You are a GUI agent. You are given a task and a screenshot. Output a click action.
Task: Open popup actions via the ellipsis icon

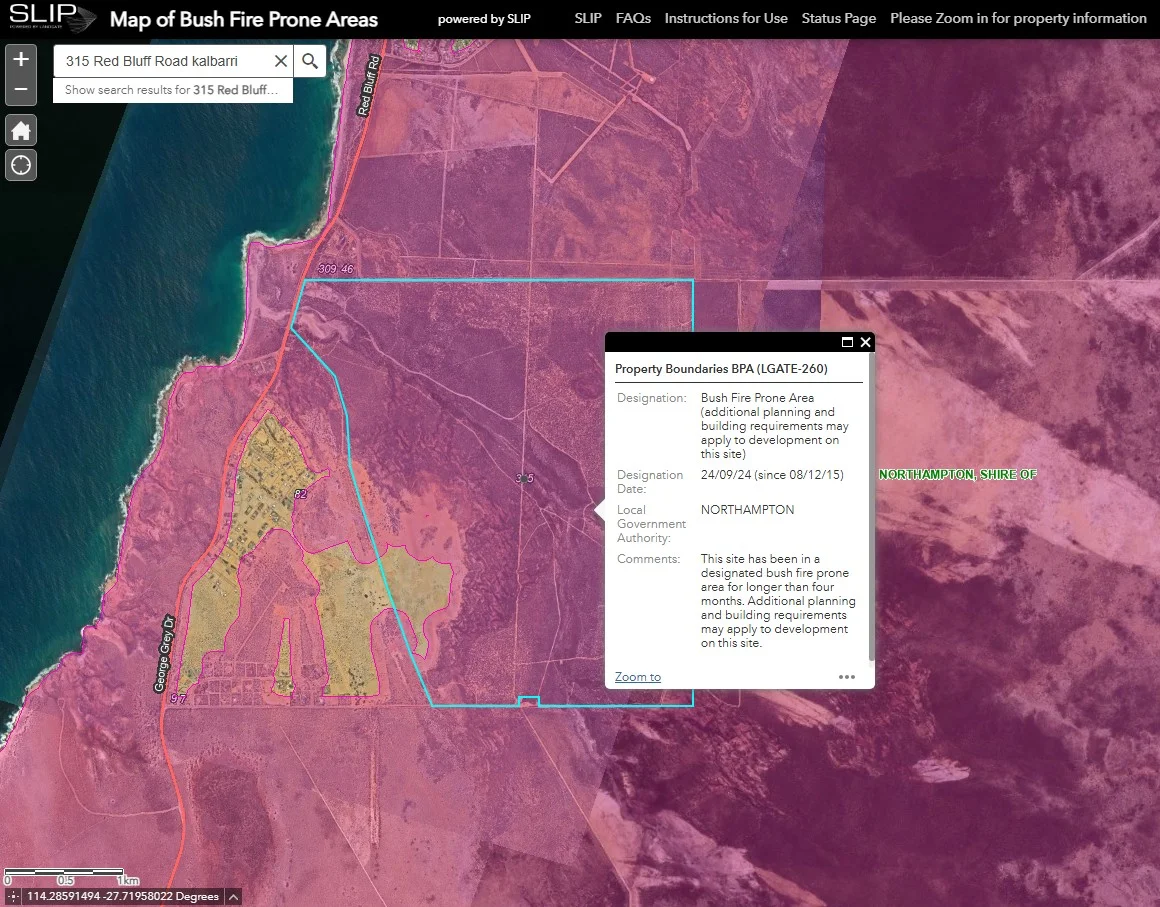coord(847,677)
